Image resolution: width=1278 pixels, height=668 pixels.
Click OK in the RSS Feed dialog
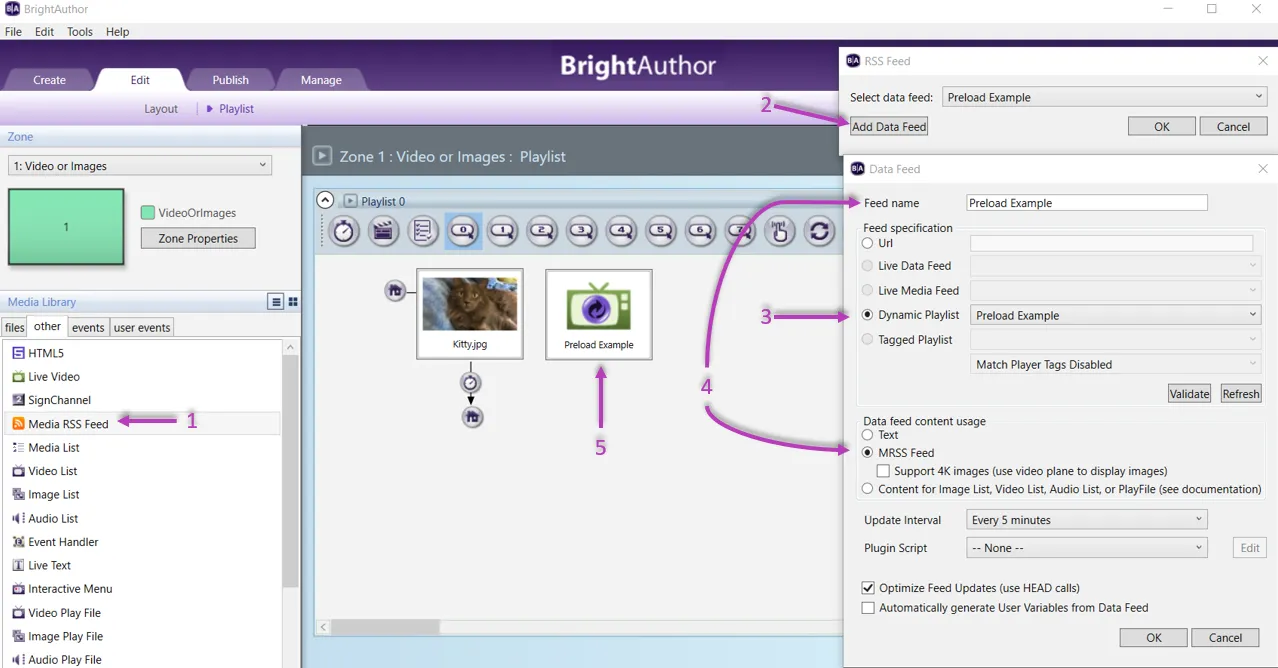pos(1162,126)
